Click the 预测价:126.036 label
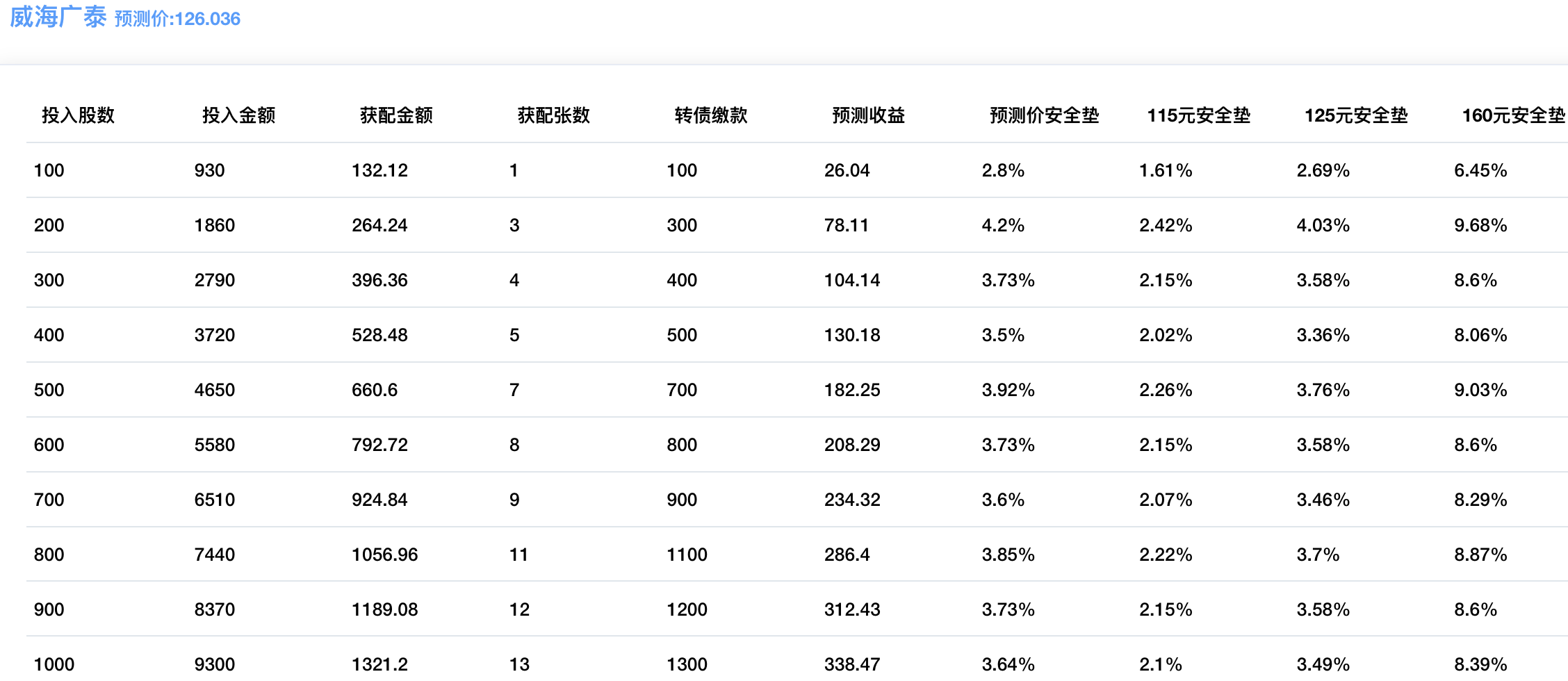This screenshot has width=1568, height=681. [177, 19]
